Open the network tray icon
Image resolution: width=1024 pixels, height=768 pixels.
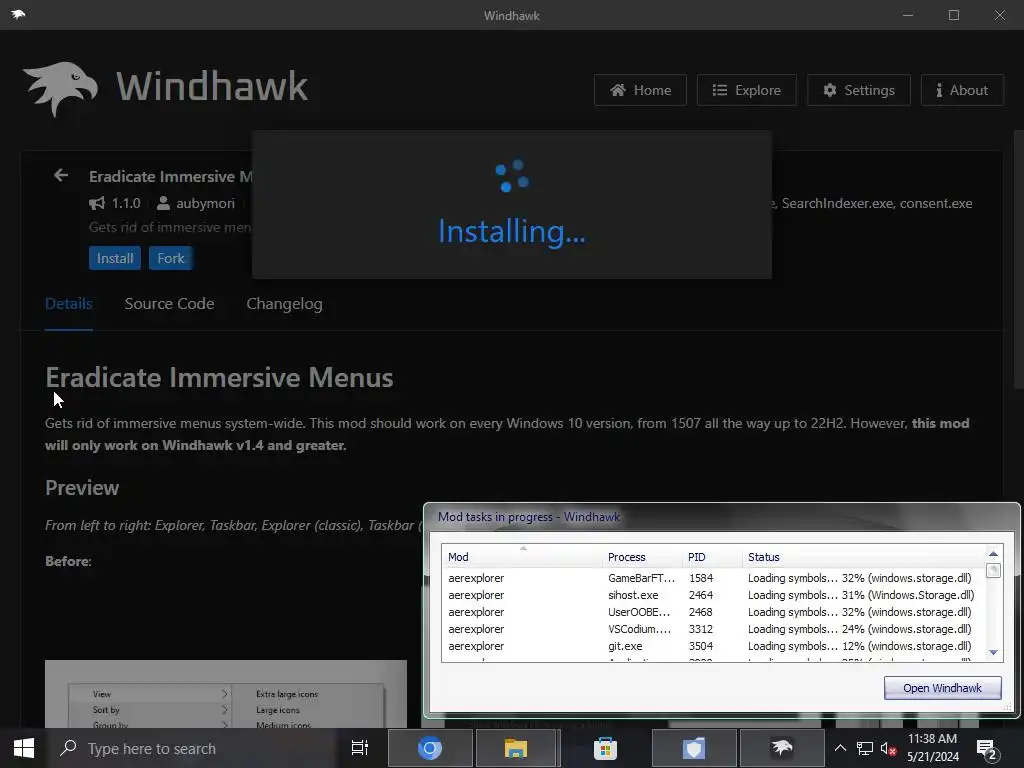pyautogui.click(x=865, y=748)
